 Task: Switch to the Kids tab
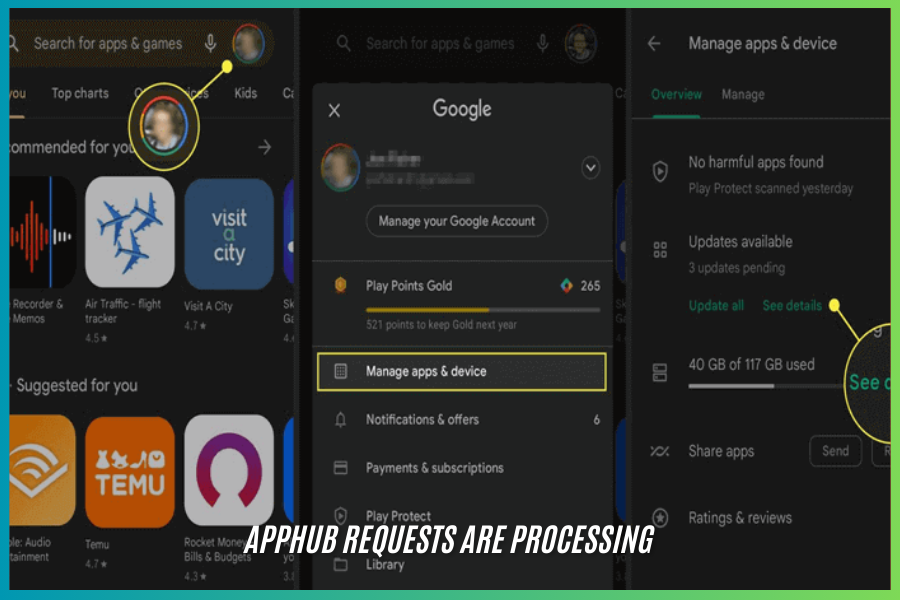coord(246,93)
